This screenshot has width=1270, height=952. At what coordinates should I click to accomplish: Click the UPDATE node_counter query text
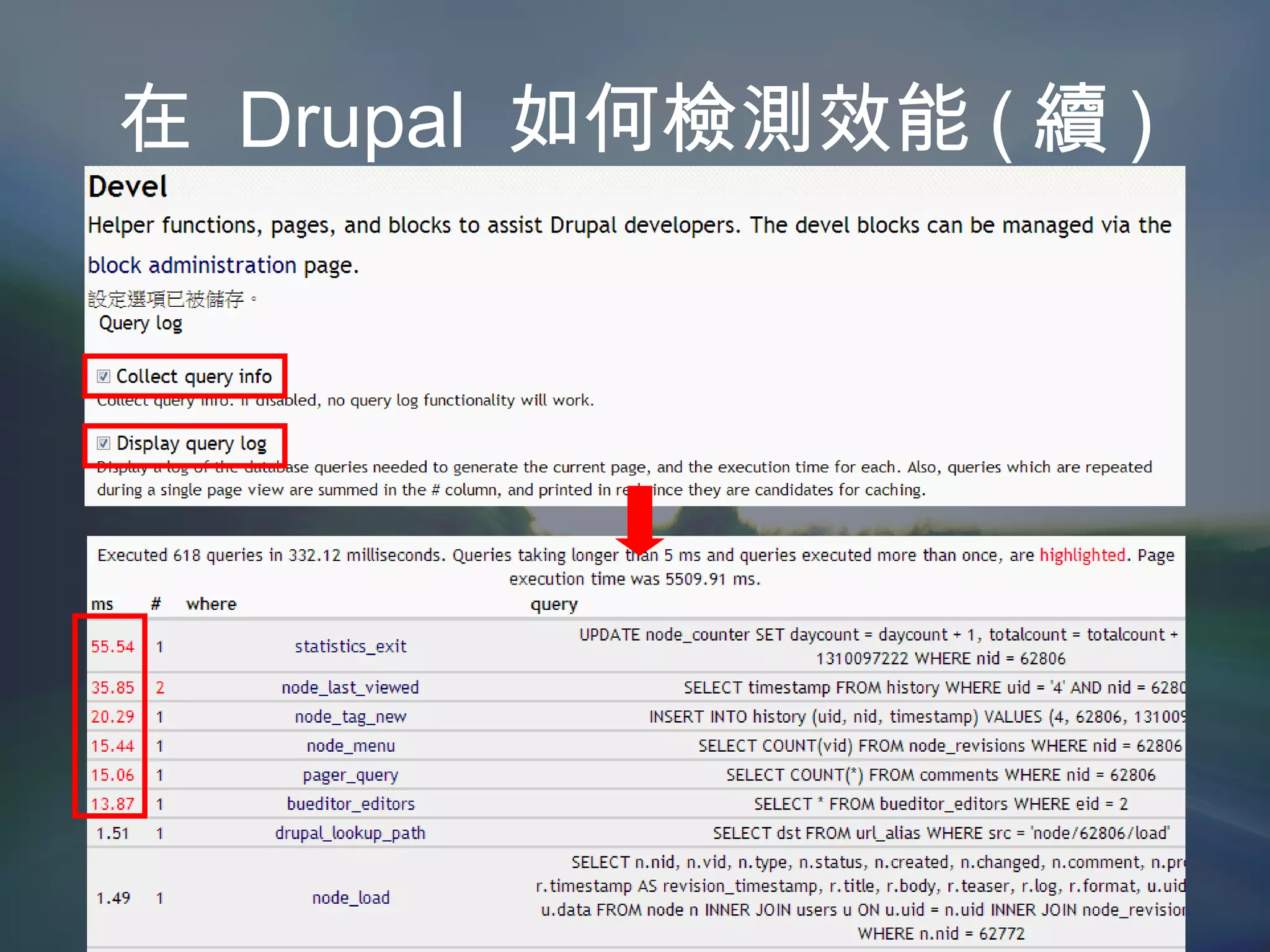[878, 646]
